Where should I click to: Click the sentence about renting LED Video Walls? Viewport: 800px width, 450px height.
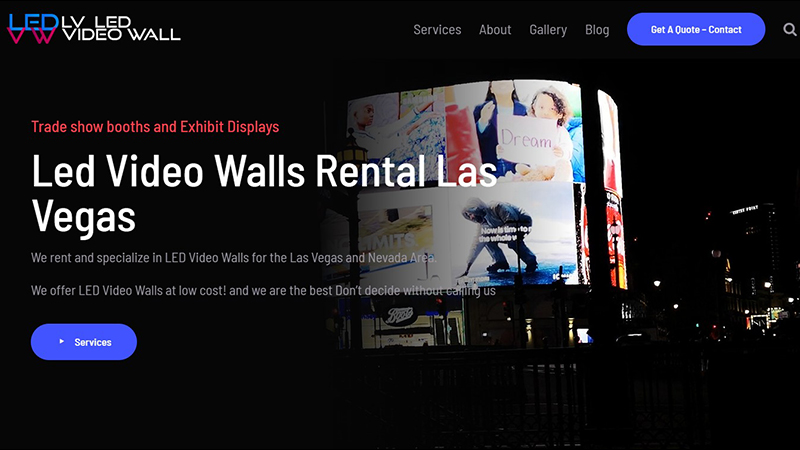click(234, 258)
